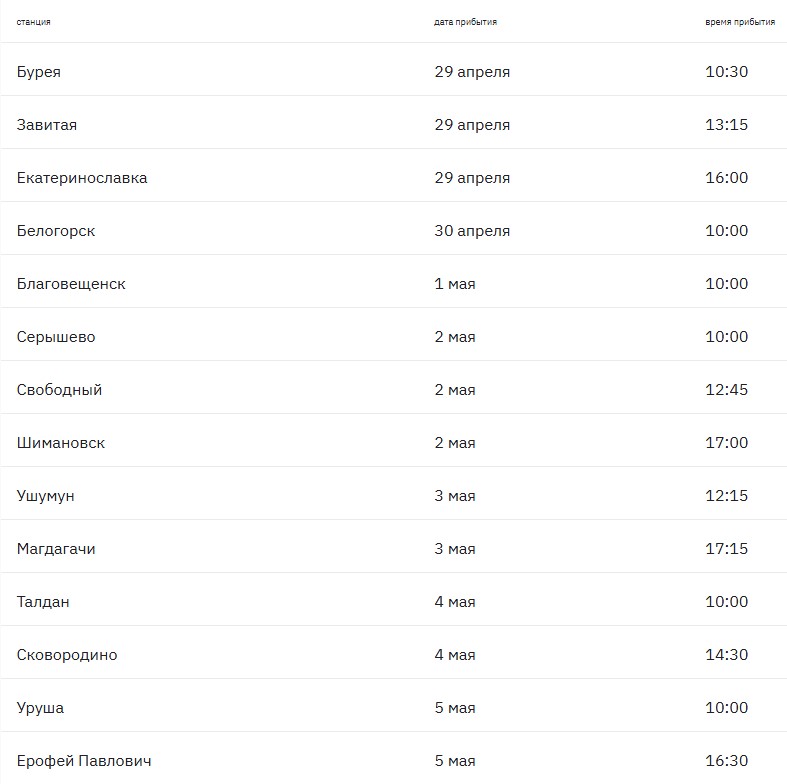787x784 pixels.
Task: Click the Талдан station name
Action: pos(43,602)
